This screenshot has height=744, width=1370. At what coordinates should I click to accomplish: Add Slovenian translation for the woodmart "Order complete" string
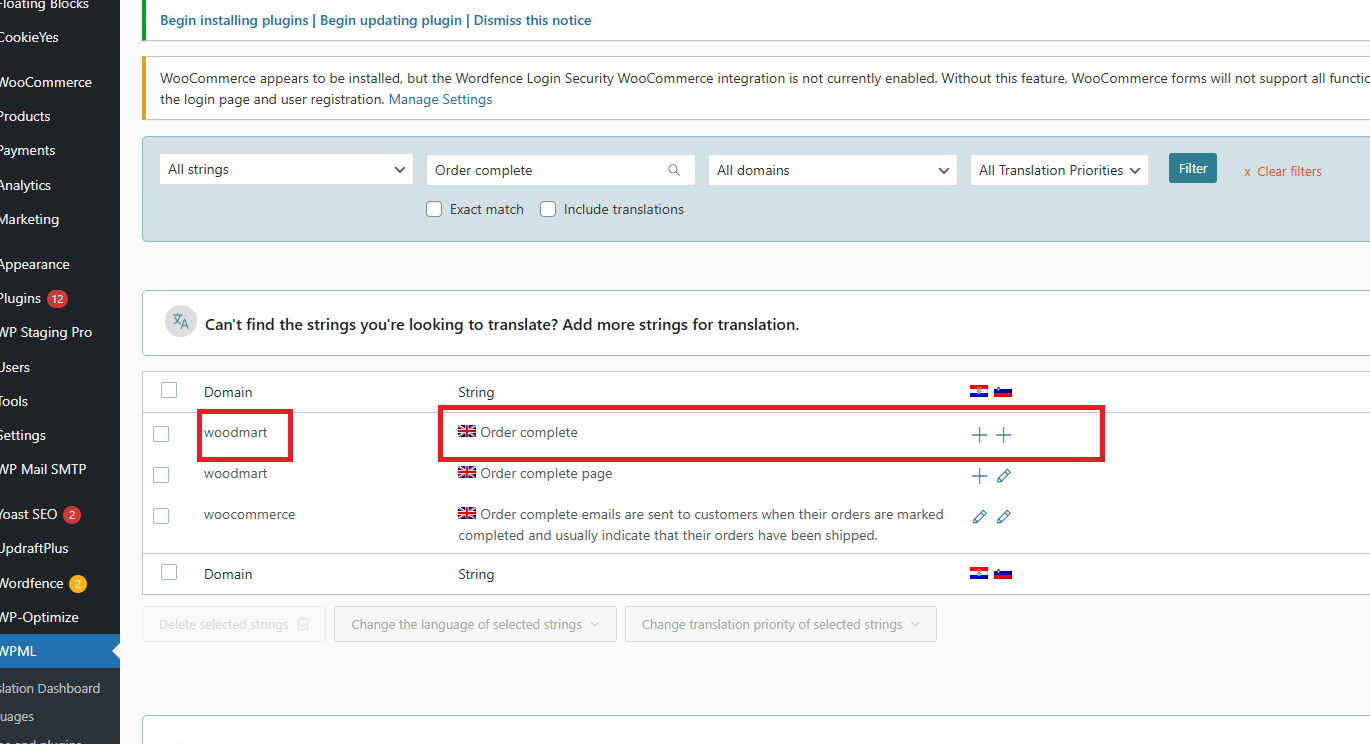coord(1004,435)
